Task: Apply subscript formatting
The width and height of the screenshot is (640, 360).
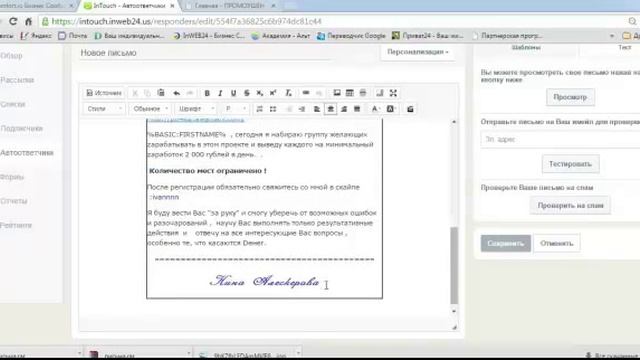Action: pyautogui.click(x=260, y=93)
